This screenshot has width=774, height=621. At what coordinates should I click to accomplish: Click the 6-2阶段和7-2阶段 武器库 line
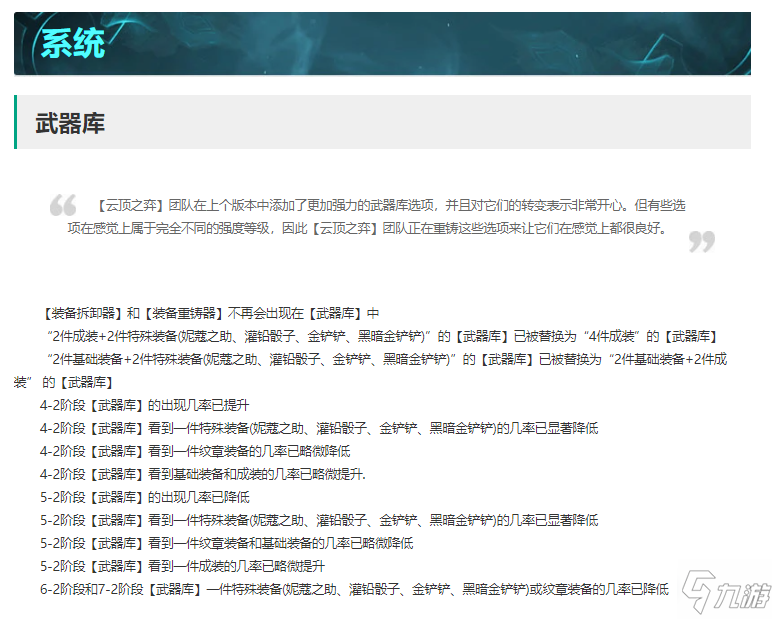click(354, 589)
